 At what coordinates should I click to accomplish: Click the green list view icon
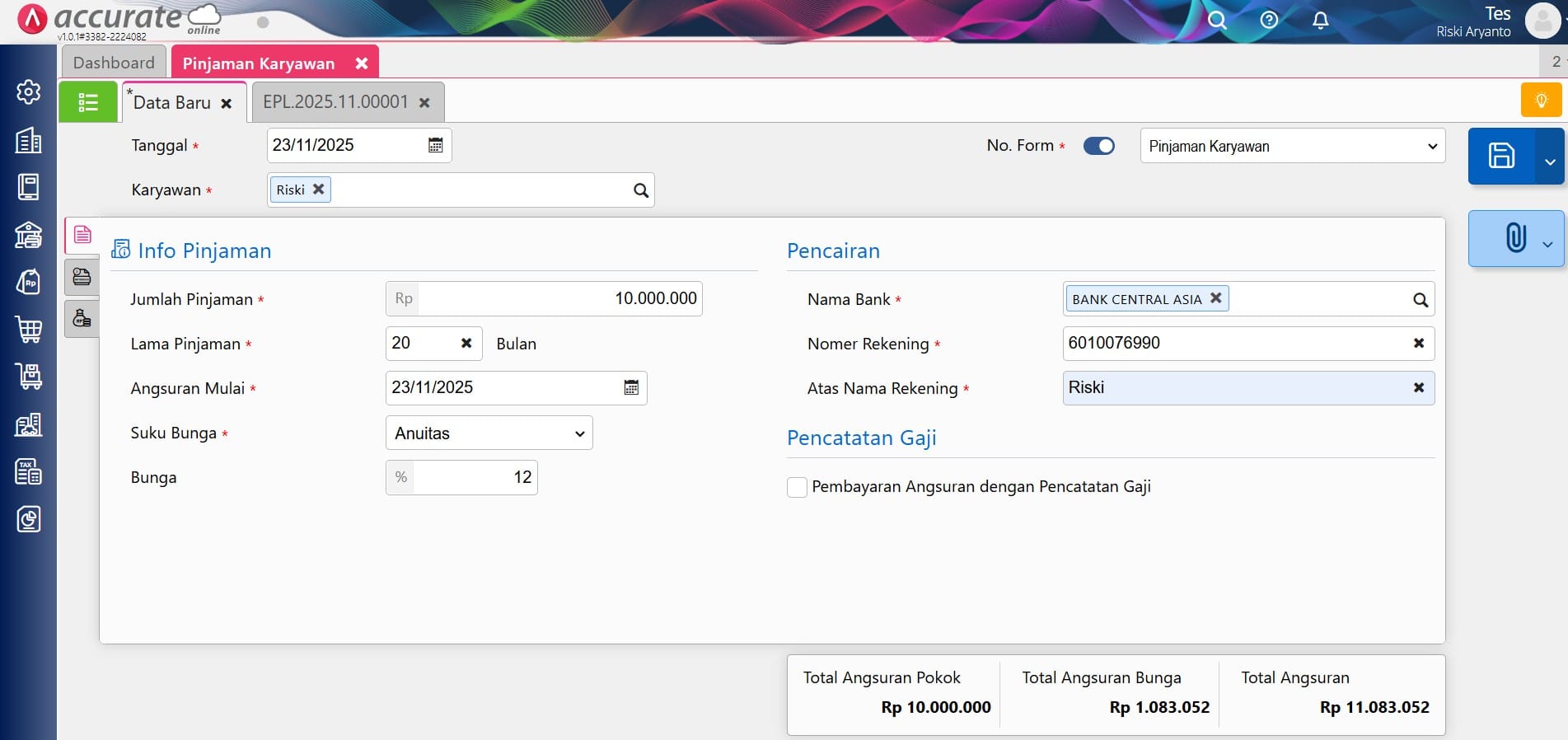click(88, 102)
